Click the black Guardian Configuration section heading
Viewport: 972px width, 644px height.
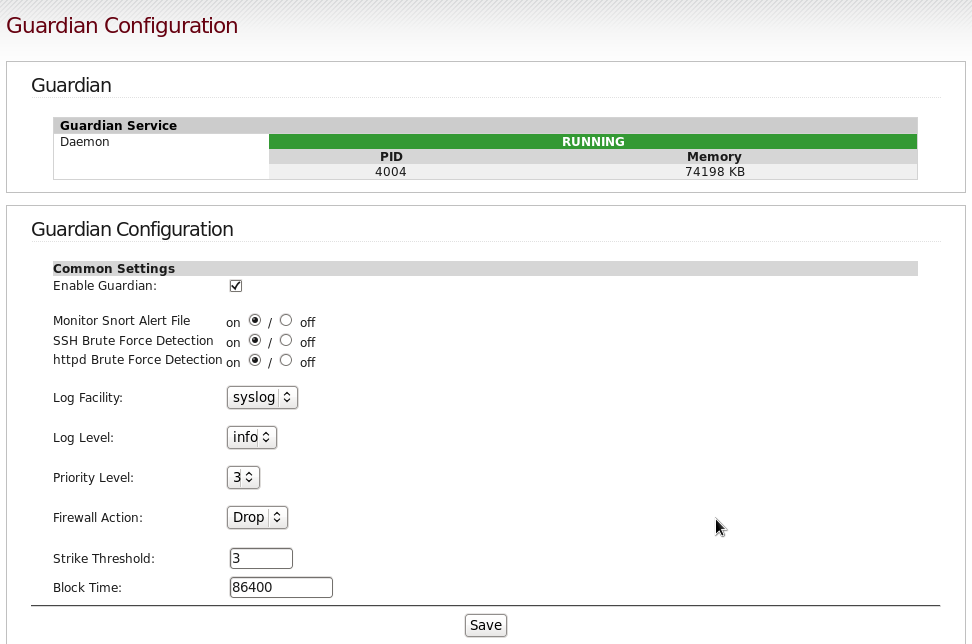point(132,229)
